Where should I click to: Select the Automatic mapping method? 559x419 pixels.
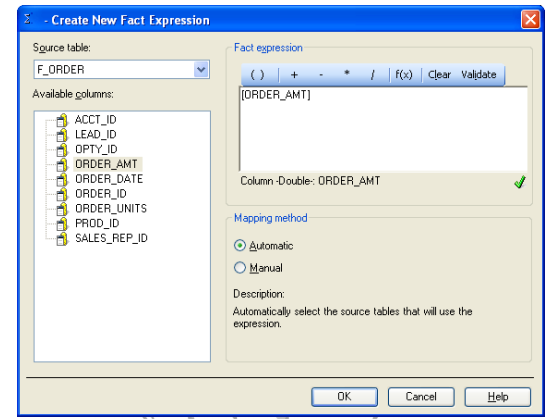(x=240, y=246)
